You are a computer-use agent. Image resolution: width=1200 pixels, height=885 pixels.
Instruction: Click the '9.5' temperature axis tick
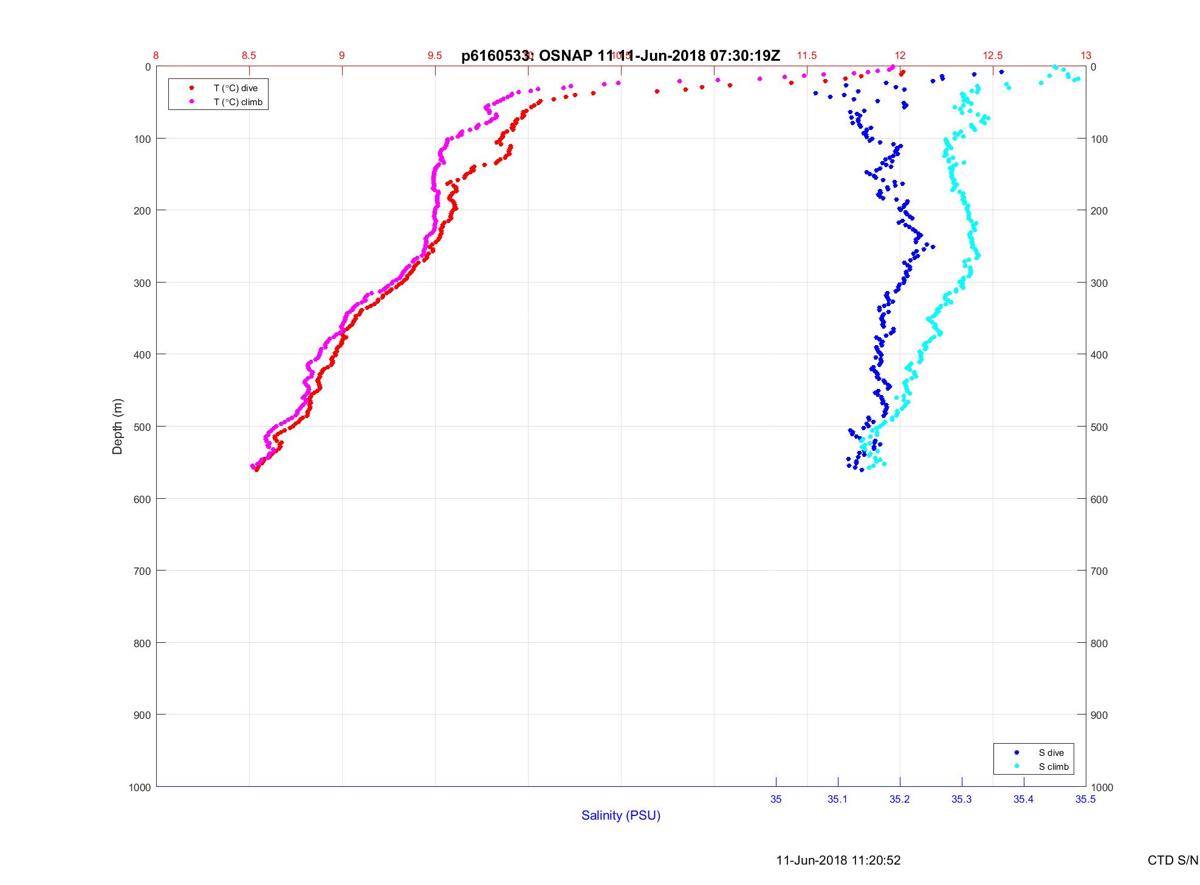[x=435, y=56]
